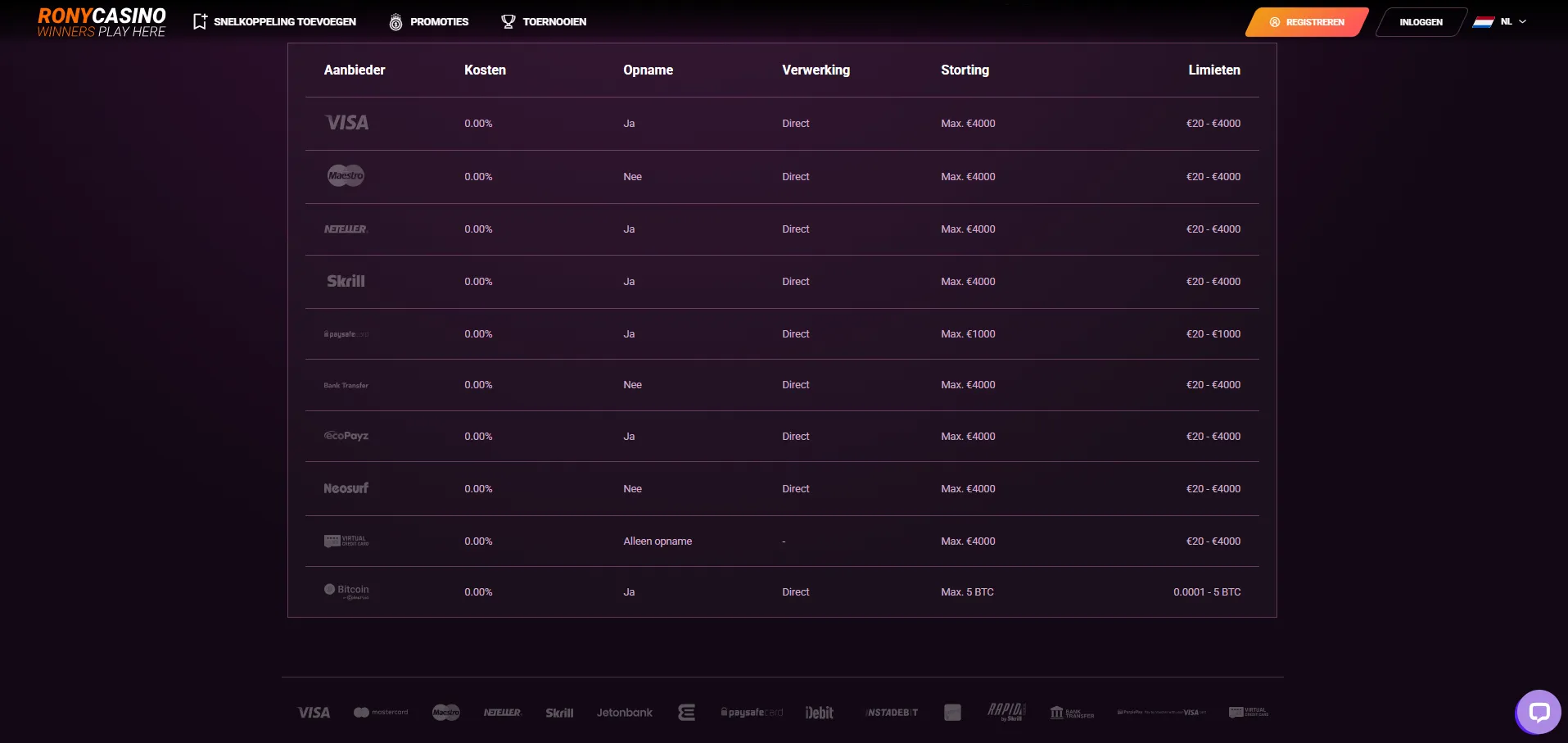Click '0.00%' in the Neosurf row
The height and width of the screenshot is (743, 1568).
pos(478,489)
